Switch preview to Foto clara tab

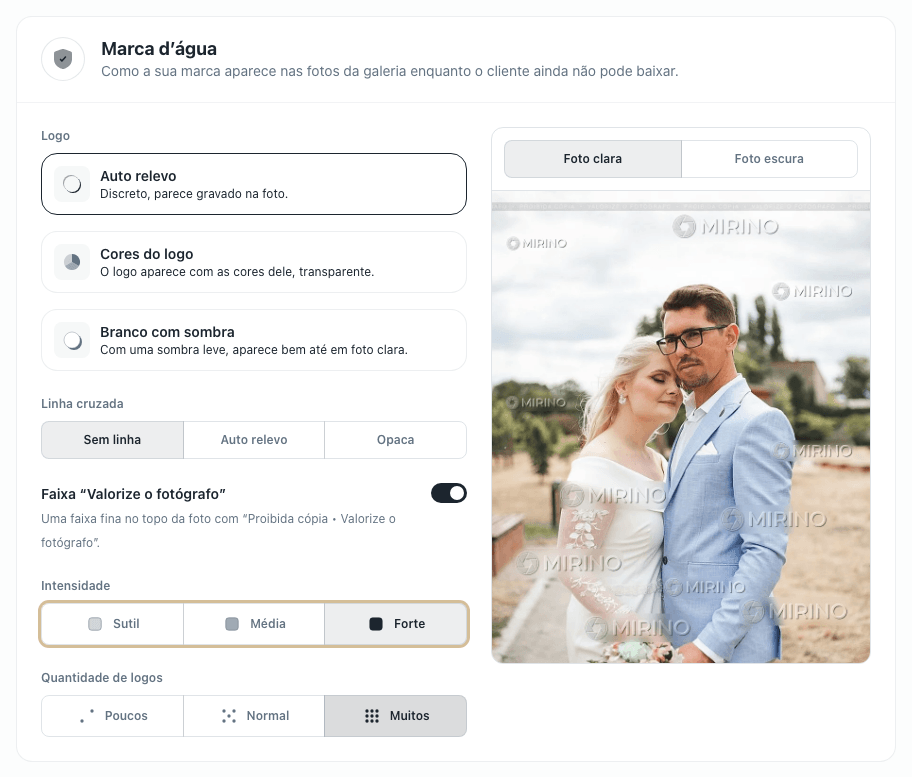point(593,159)
